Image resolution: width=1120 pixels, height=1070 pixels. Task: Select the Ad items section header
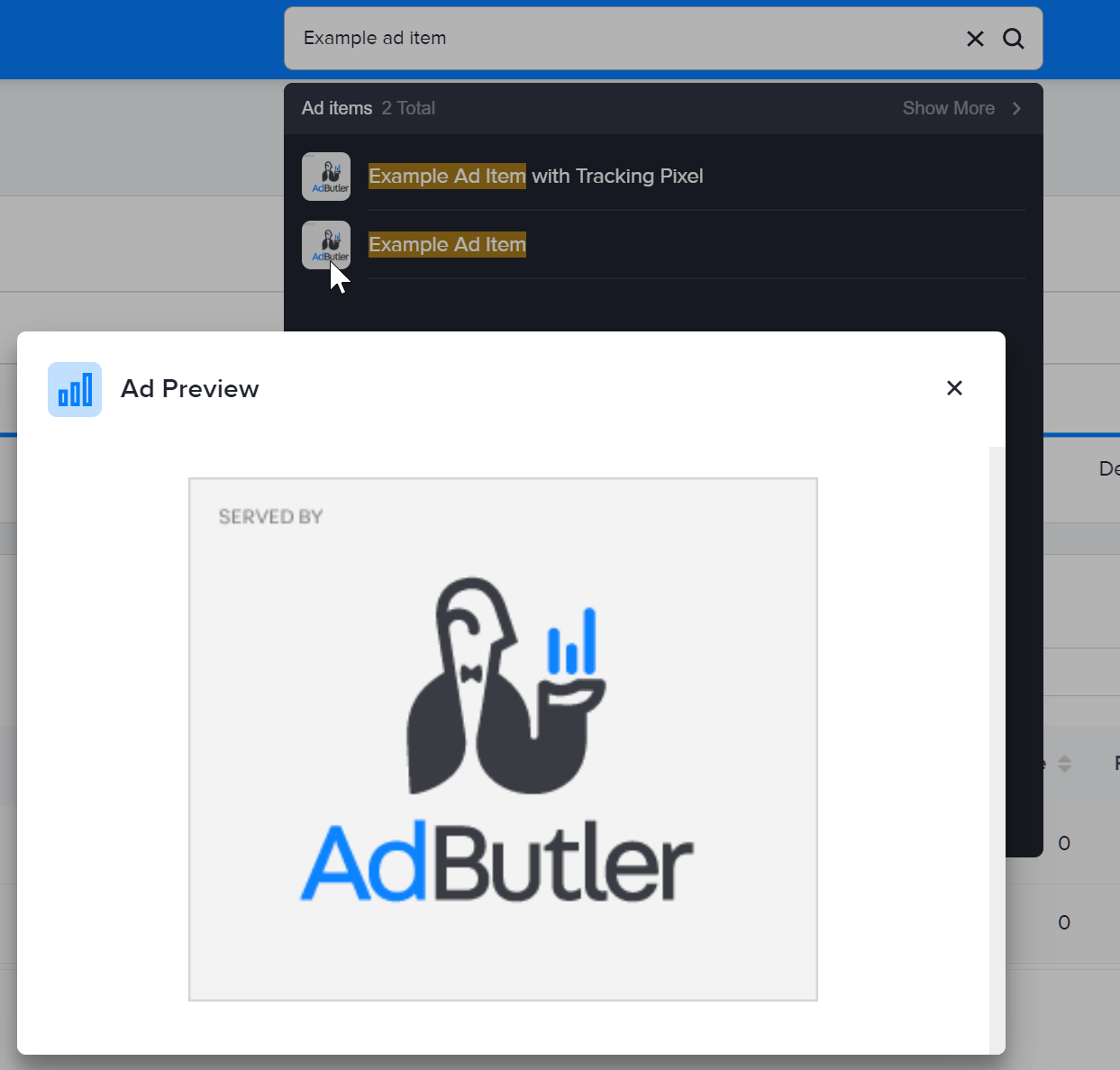click(x=336, y=108)
